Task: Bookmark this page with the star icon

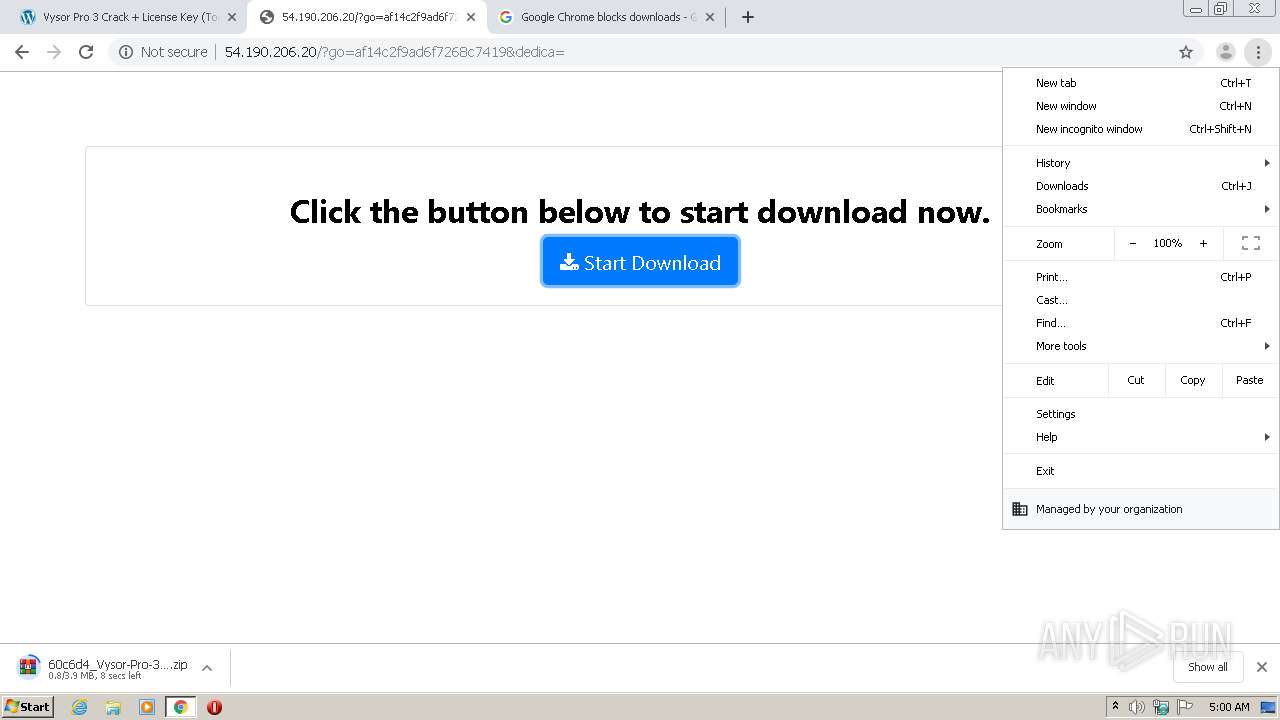Action: pyautogui.click(x=1186, y=52)
